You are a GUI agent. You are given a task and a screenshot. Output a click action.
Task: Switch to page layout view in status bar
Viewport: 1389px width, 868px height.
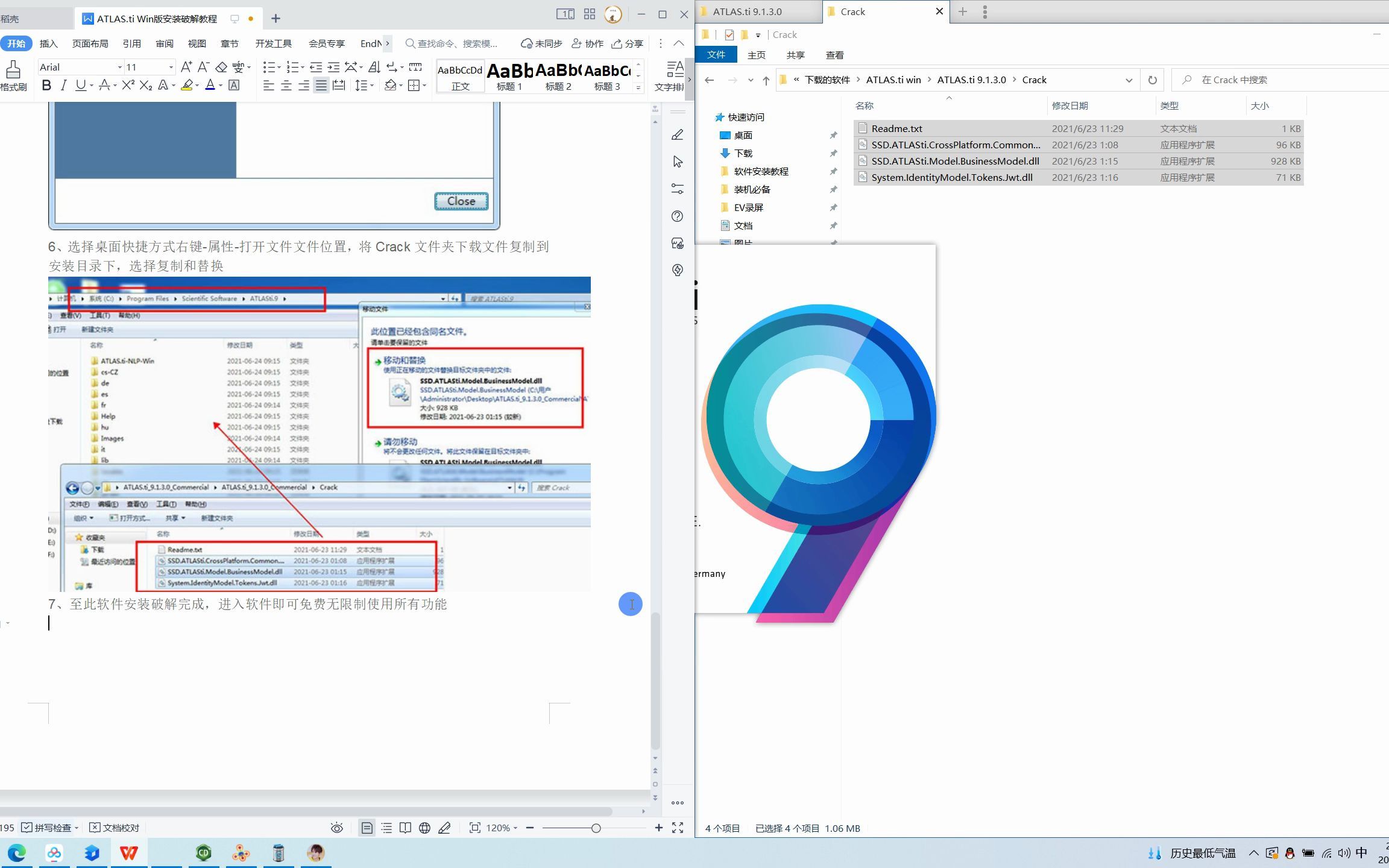pyautogui.click(x=367, y=828)
